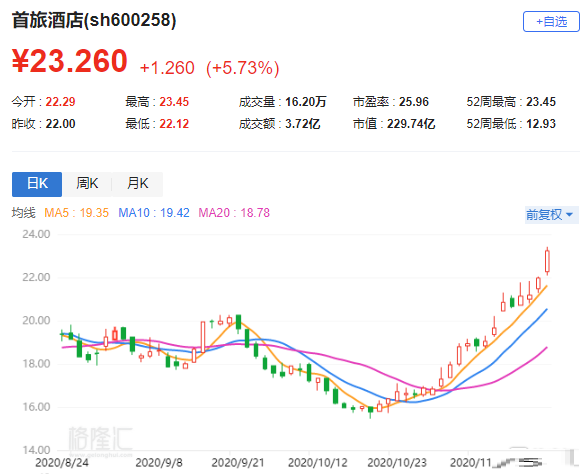Viewport: 584px width, 474px height.
Task: Click the 2020/8/24 date label
Action: (62, 463)
